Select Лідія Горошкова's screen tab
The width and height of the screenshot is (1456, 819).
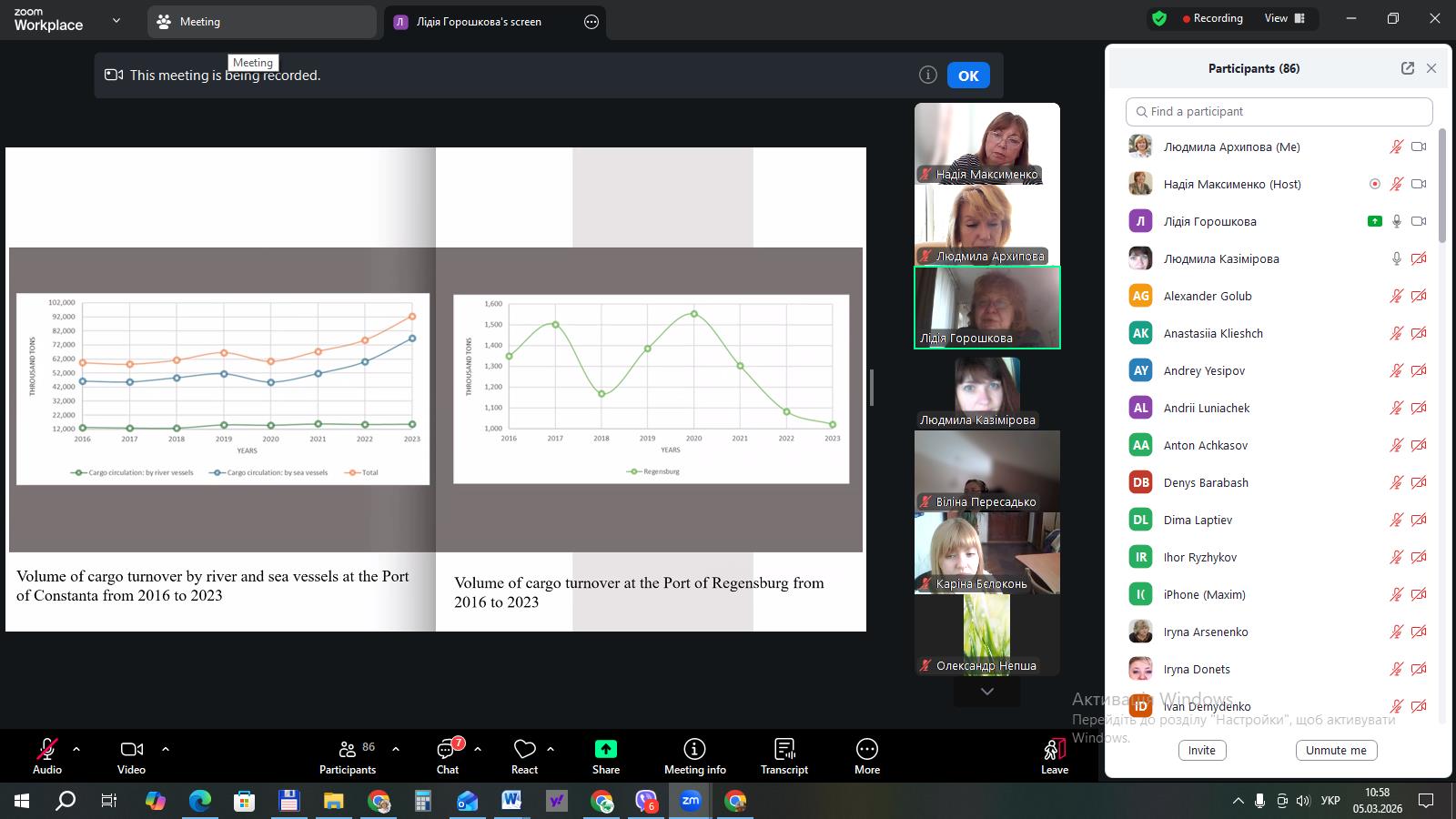tap(479, 22)
